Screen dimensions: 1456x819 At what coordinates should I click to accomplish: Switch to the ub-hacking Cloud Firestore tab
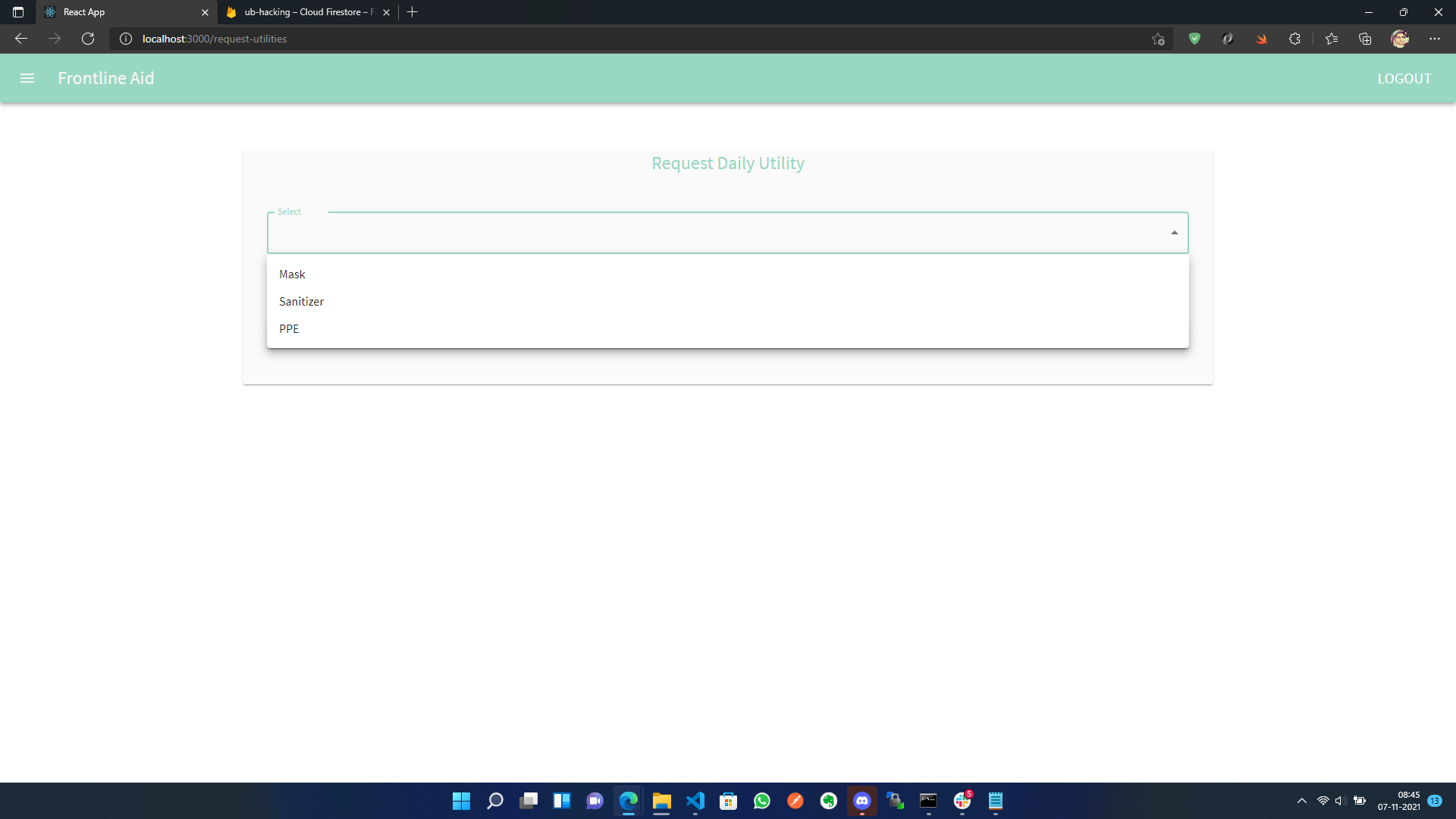click(307, 12)
